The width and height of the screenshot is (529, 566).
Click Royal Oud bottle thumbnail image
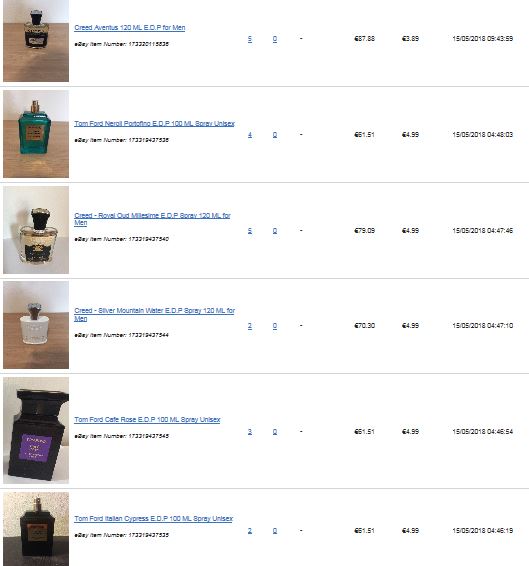(36, 230)
